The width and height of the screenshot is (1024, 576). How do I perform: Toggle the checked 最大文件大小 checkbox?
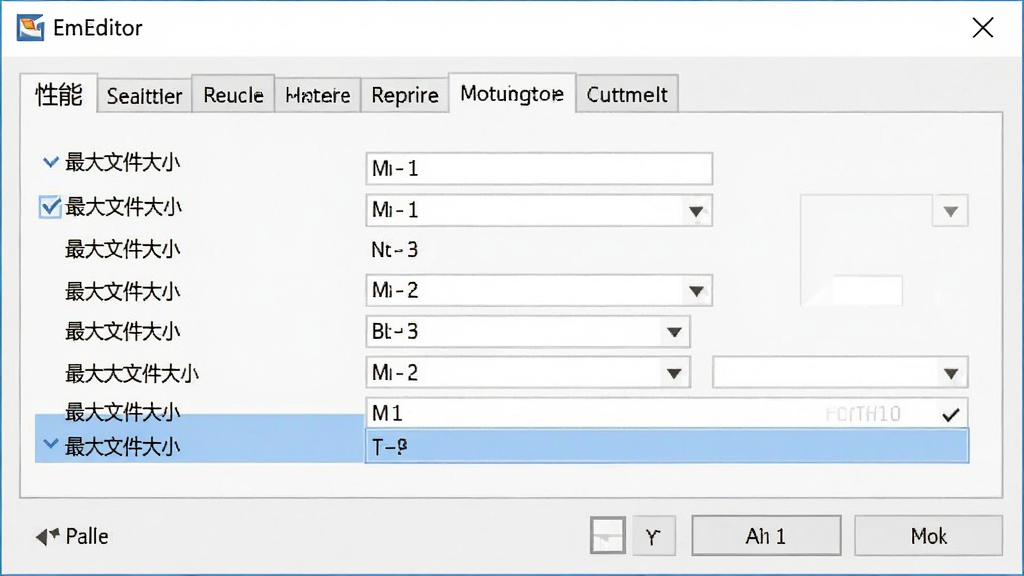(x=50, y=207)
